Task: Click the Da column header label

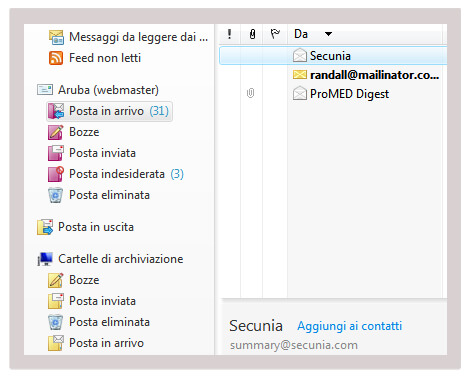Action: click(x=301, y=34)
